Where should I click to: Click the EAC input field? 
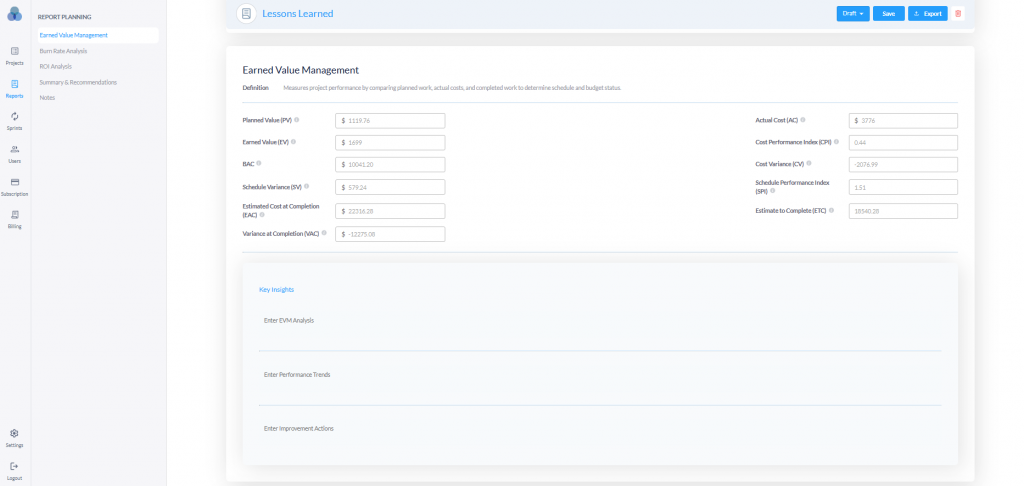(390, 211)
